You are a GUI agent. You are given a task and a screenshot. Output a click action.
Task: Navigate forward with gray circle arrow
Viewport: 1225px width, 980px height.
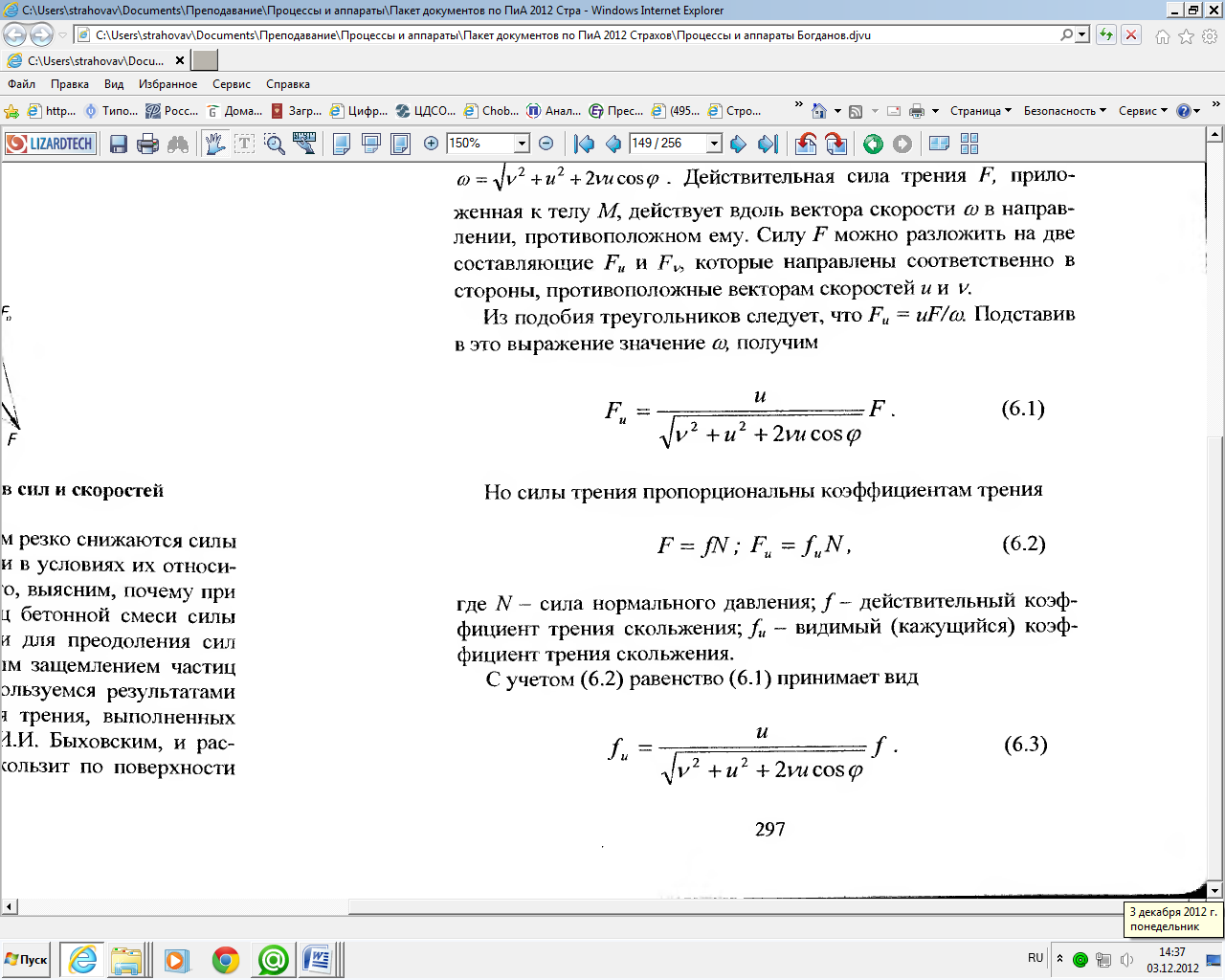[902, 144]
